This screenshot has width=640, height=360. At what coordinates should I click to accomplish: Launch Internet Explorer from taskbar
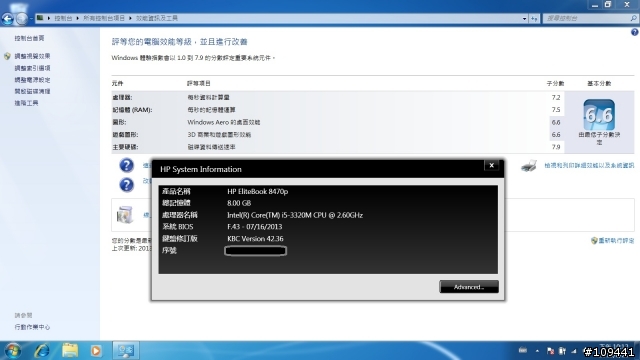42,351
